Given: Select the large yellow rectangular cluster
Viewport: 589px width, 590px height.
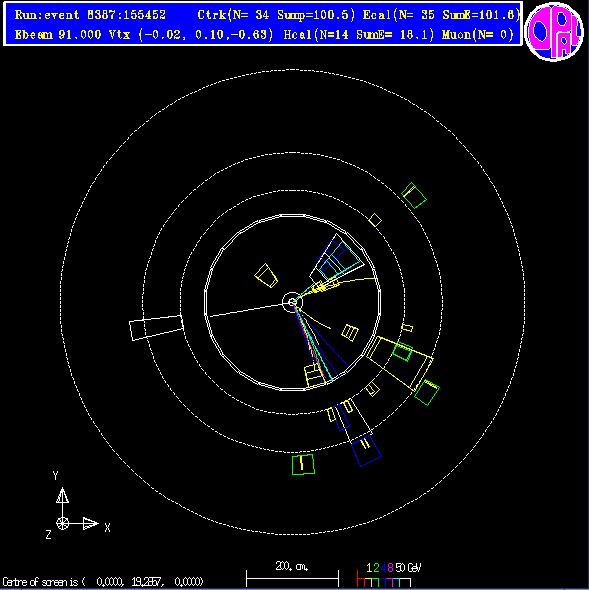Looking at the screenshot, I should [x=399, y=363].
